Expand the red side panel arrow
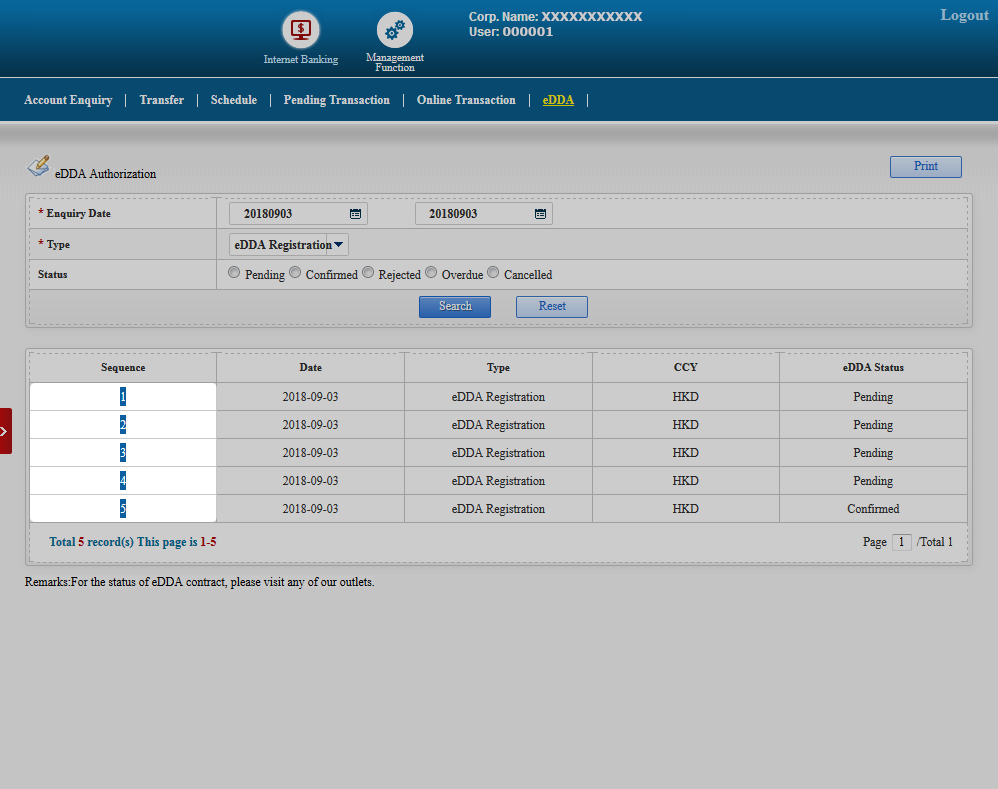 pos(5,431)
